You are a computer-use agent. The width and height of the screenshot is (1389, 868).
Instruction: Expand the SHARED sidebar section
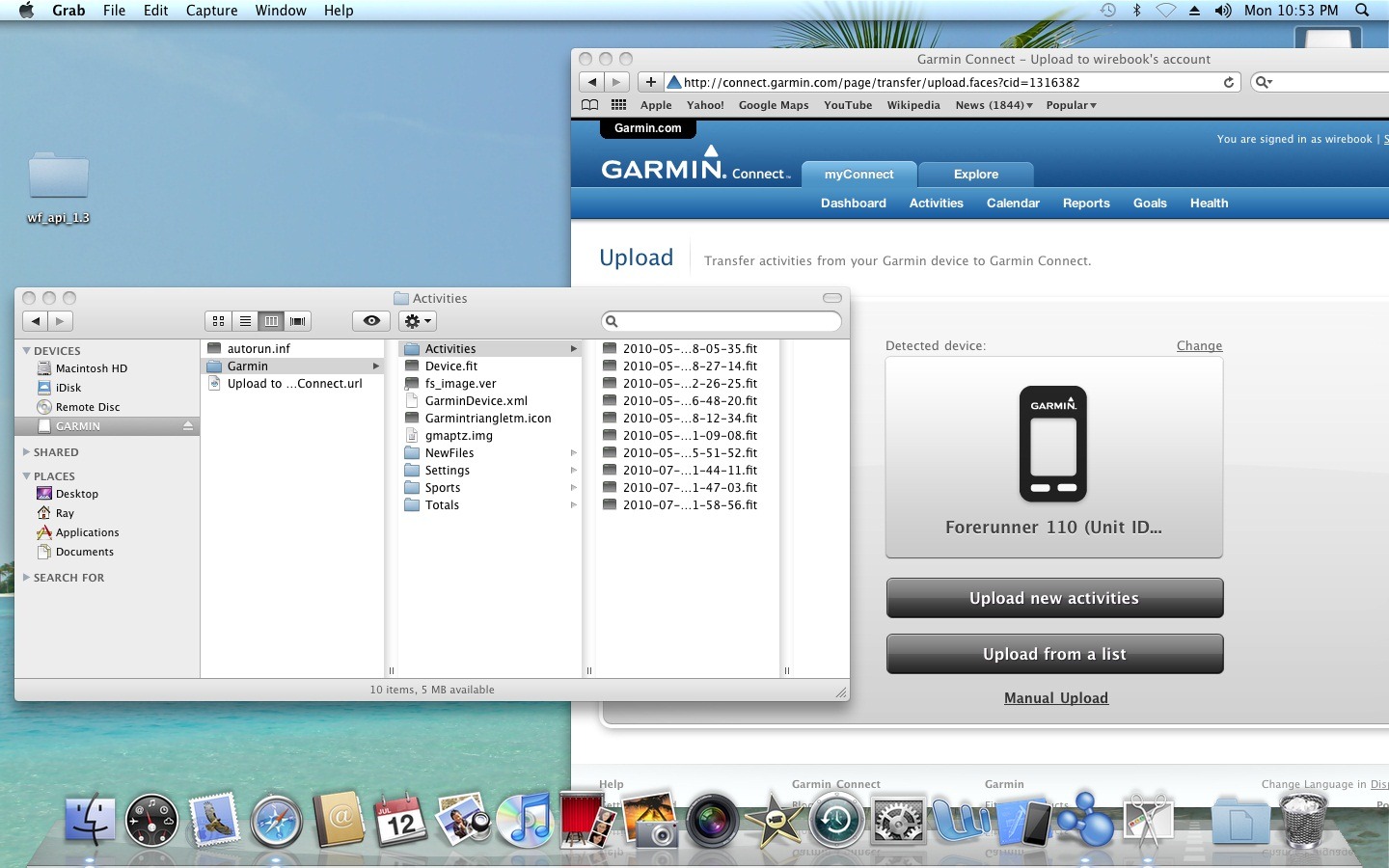(26, 451)
